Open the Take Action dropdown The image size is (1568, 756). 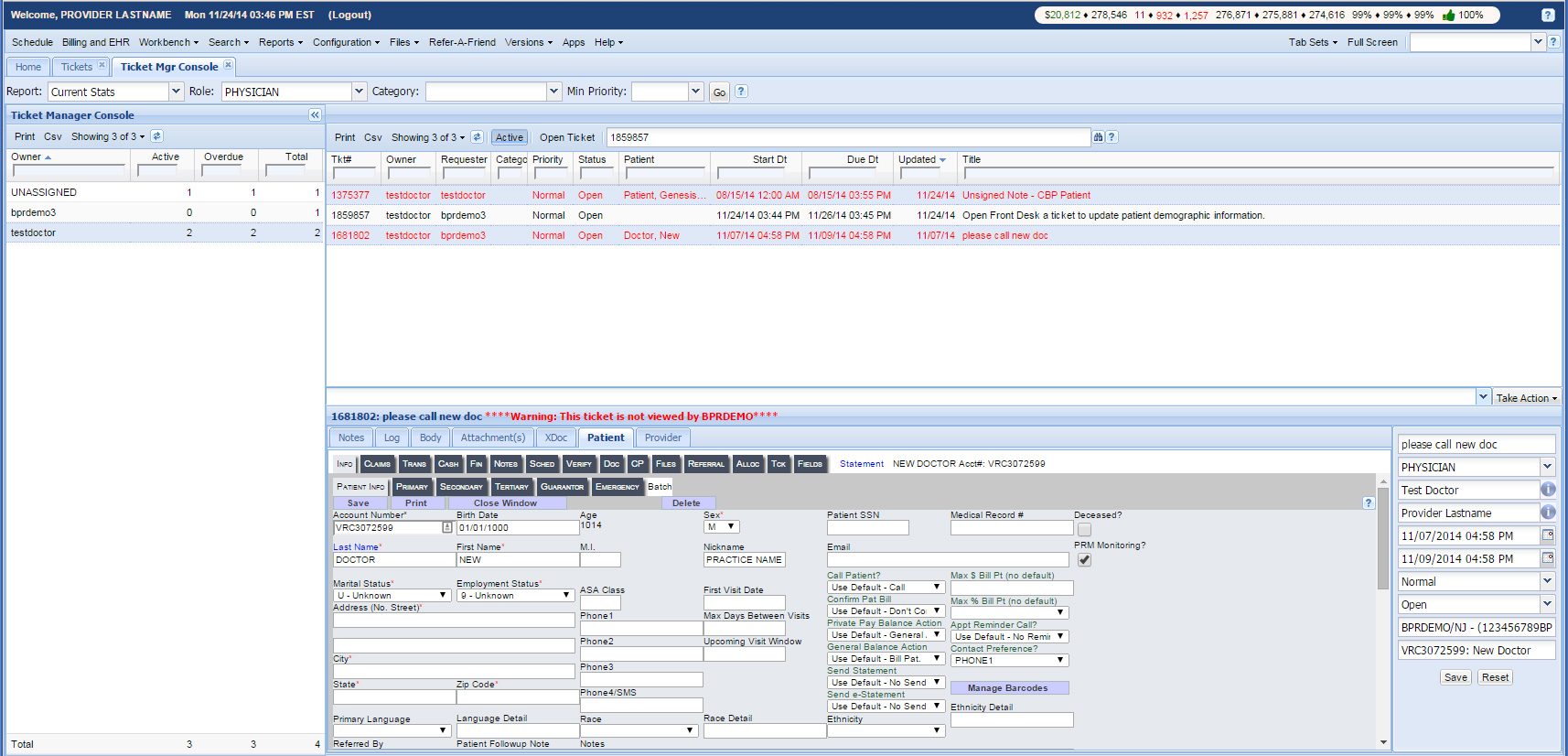click(x=1526, y=398)
